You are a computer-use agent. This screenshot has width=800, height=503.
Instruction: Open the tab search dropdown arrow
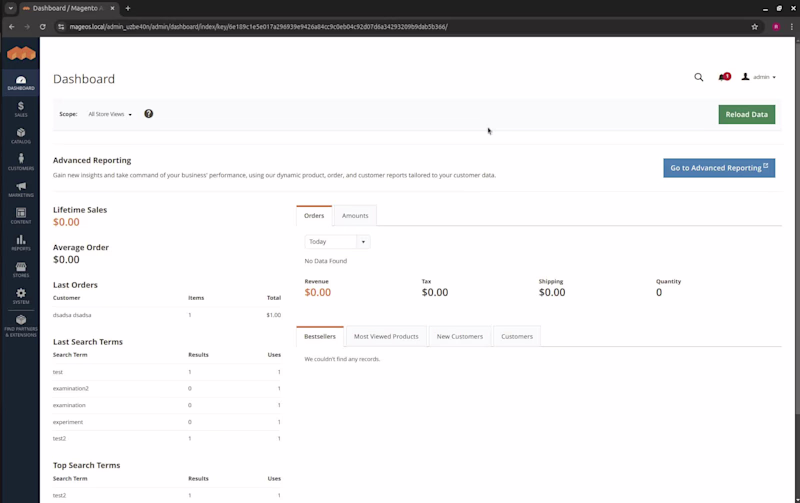pos(10,8)
